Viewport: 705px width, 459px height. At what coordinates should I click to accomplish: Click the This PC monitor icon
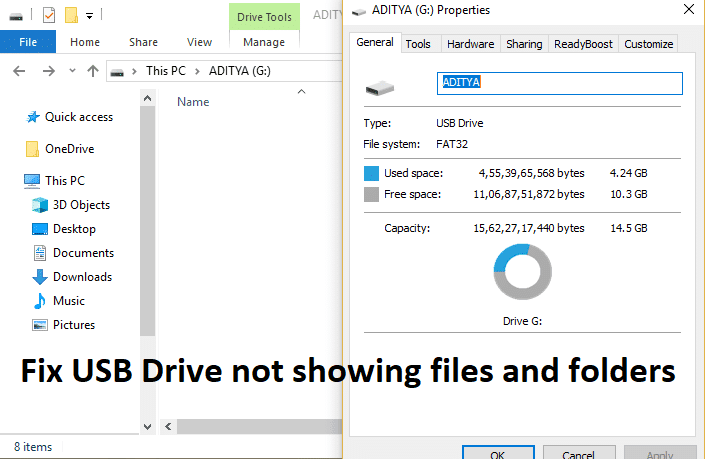(x=31, y=181)
